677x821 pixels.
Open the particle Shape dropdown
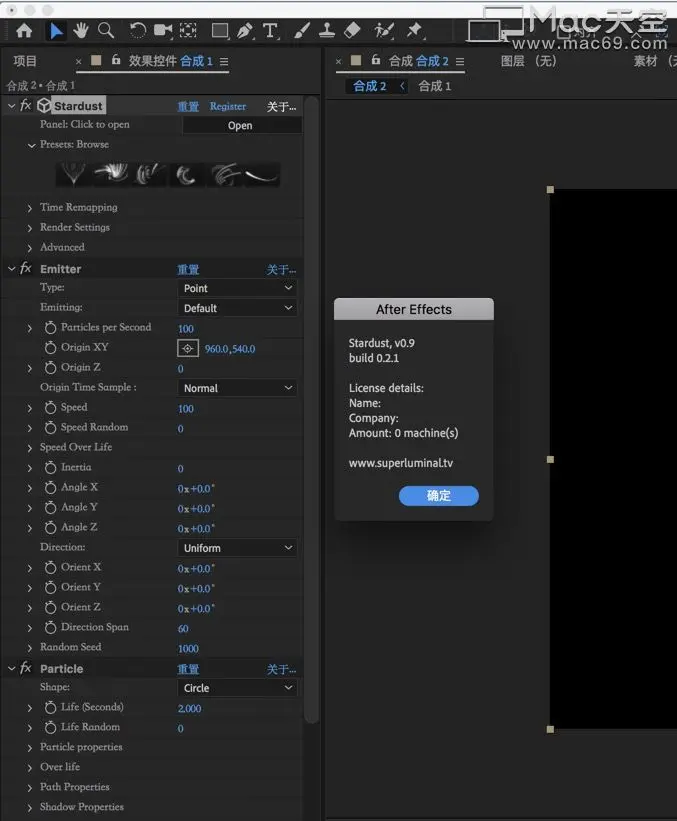[x=237, y=688]
